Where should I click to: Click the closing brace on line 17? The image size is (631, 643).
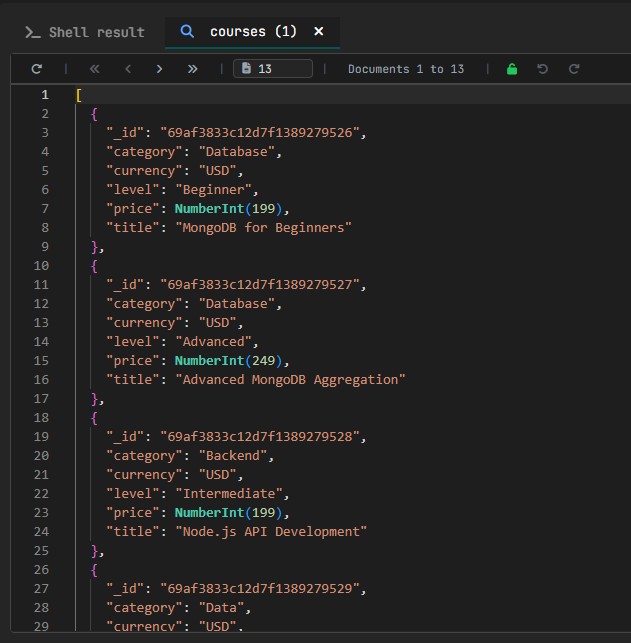coord(95,399)
